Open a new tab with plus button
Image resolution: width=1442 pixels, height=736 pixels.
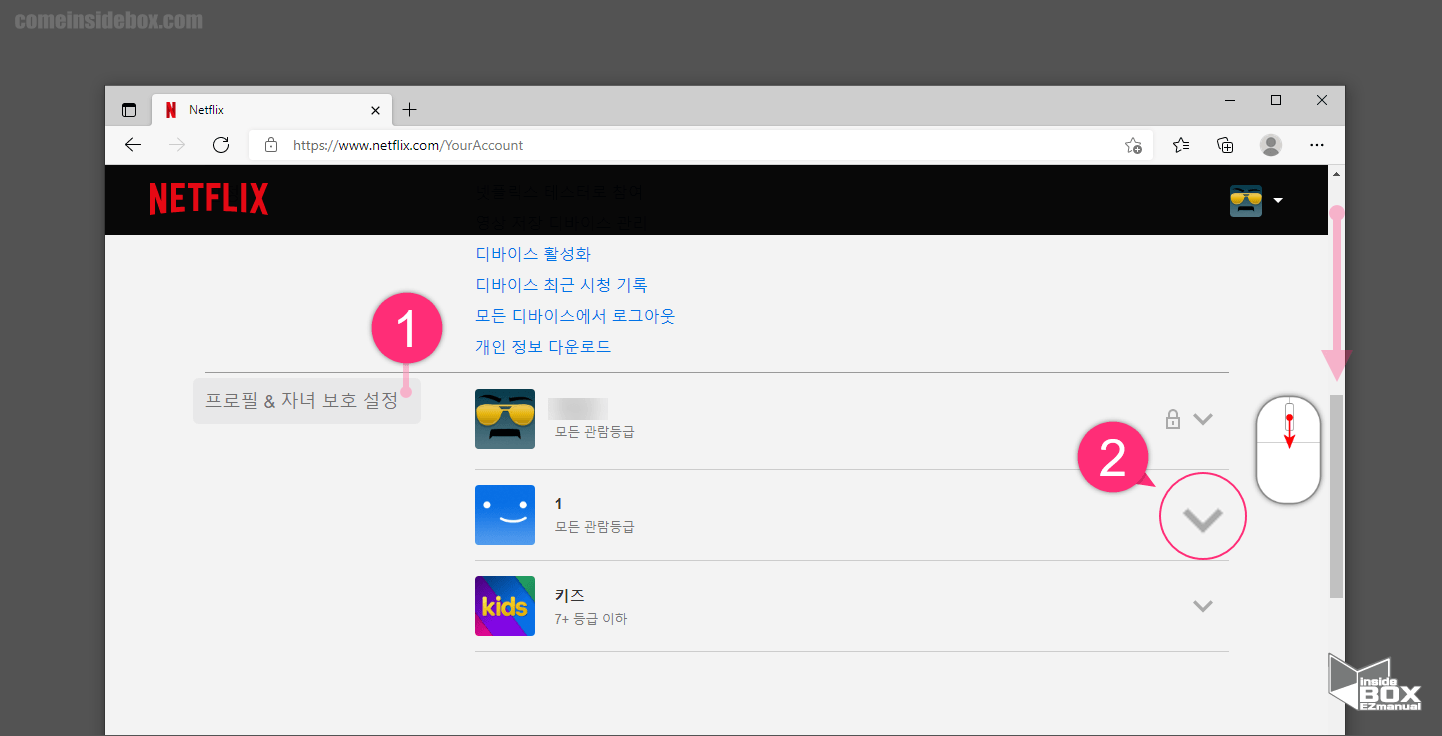[x=409, y=110]
